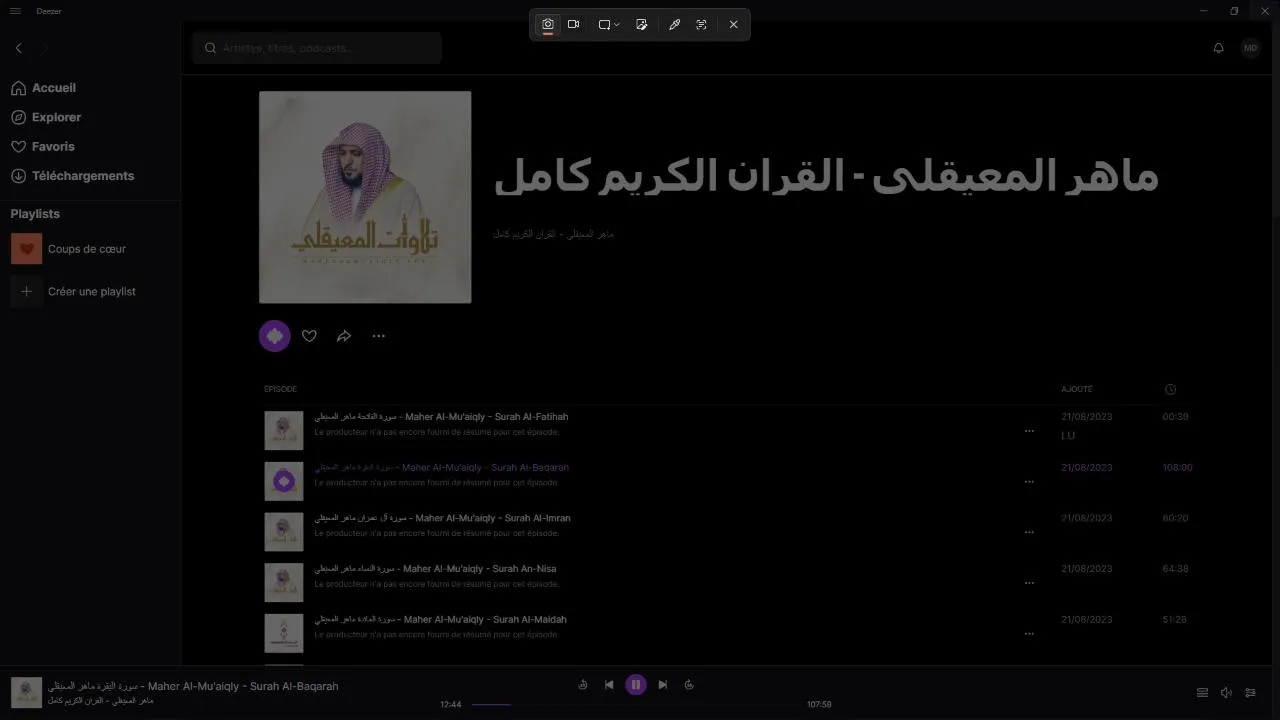Open the MD profile avatar menu

point(1250,48)
